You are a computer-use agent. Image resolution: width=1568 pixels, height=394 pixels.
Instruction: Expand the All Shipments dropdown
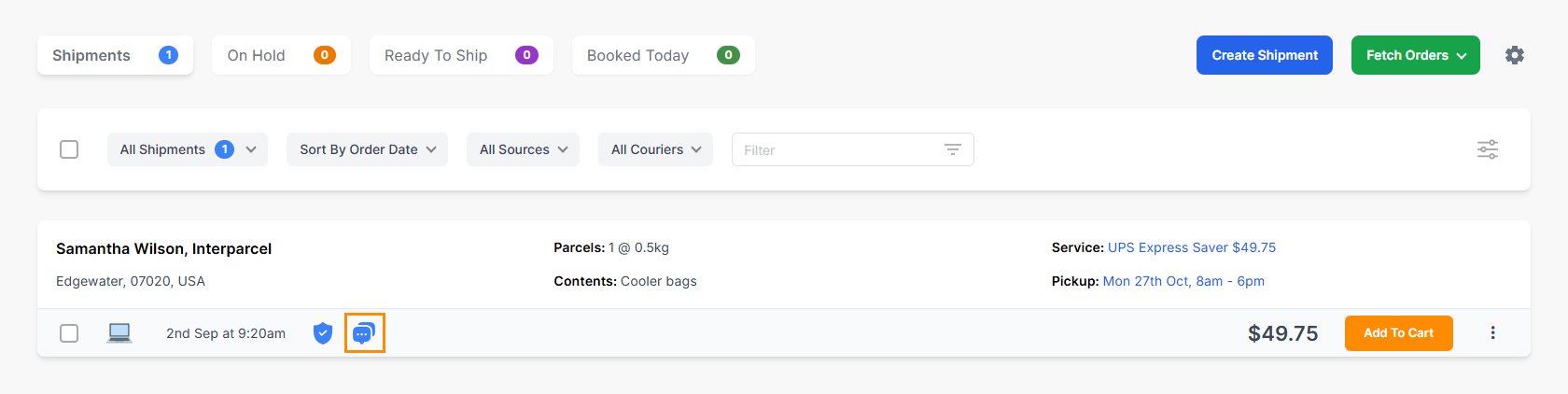188,149
